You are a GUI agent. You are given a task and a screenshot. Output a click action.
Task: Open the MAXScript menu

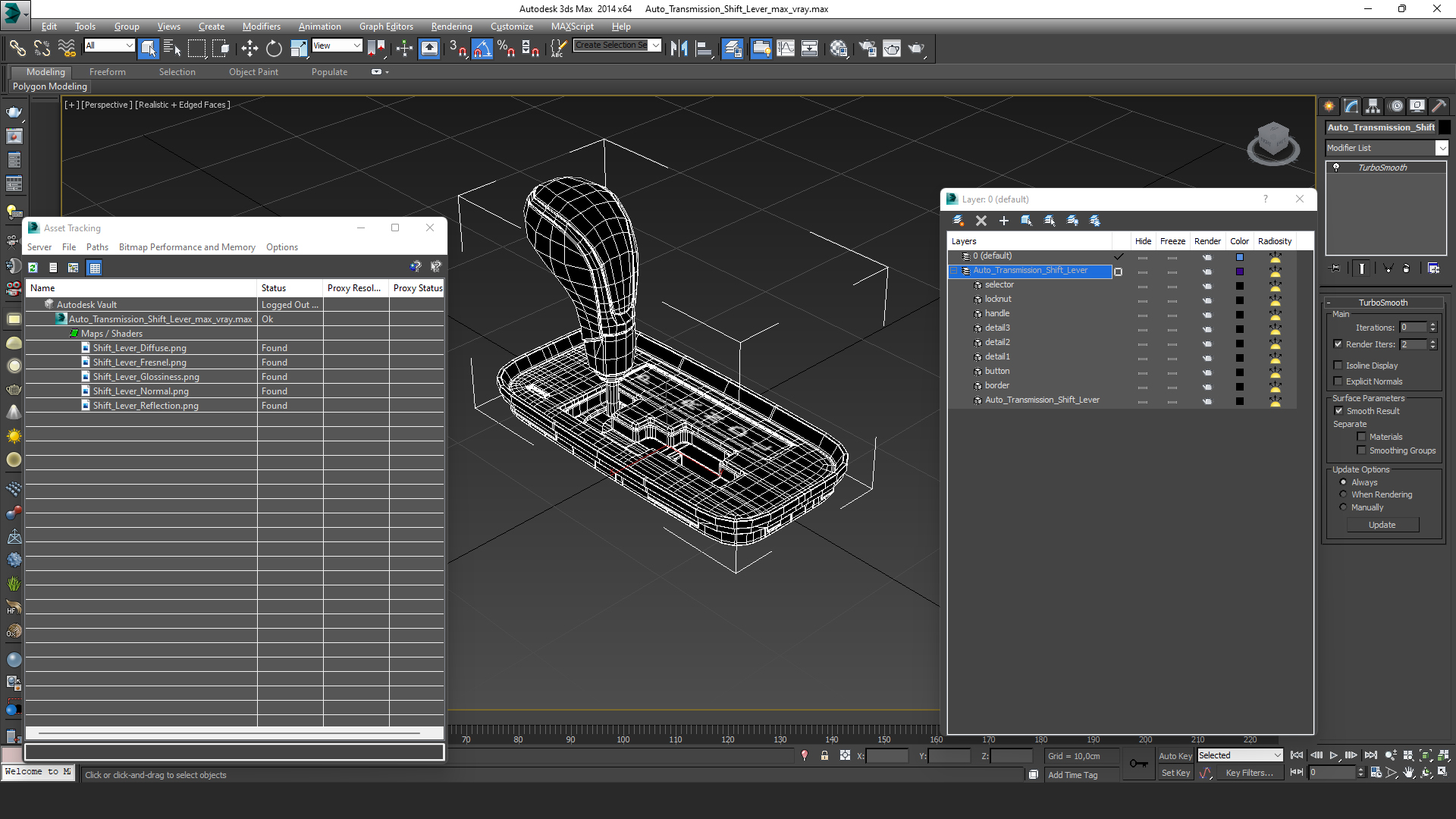pyautogui.click(x=572, y=27)
